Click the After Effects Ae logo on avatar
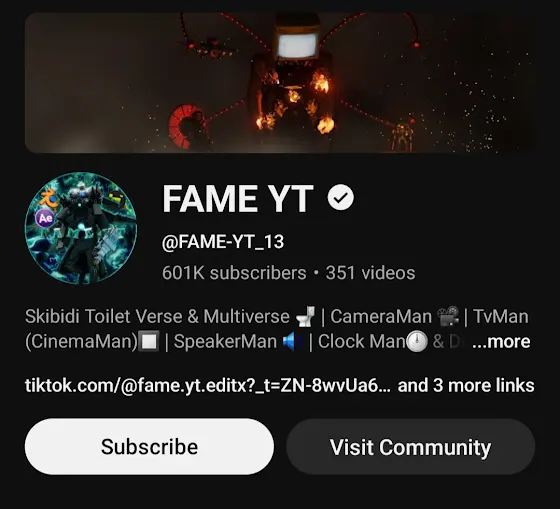Image resolution: width=560 pixels, height=509 pixels. tap(45, 218)
